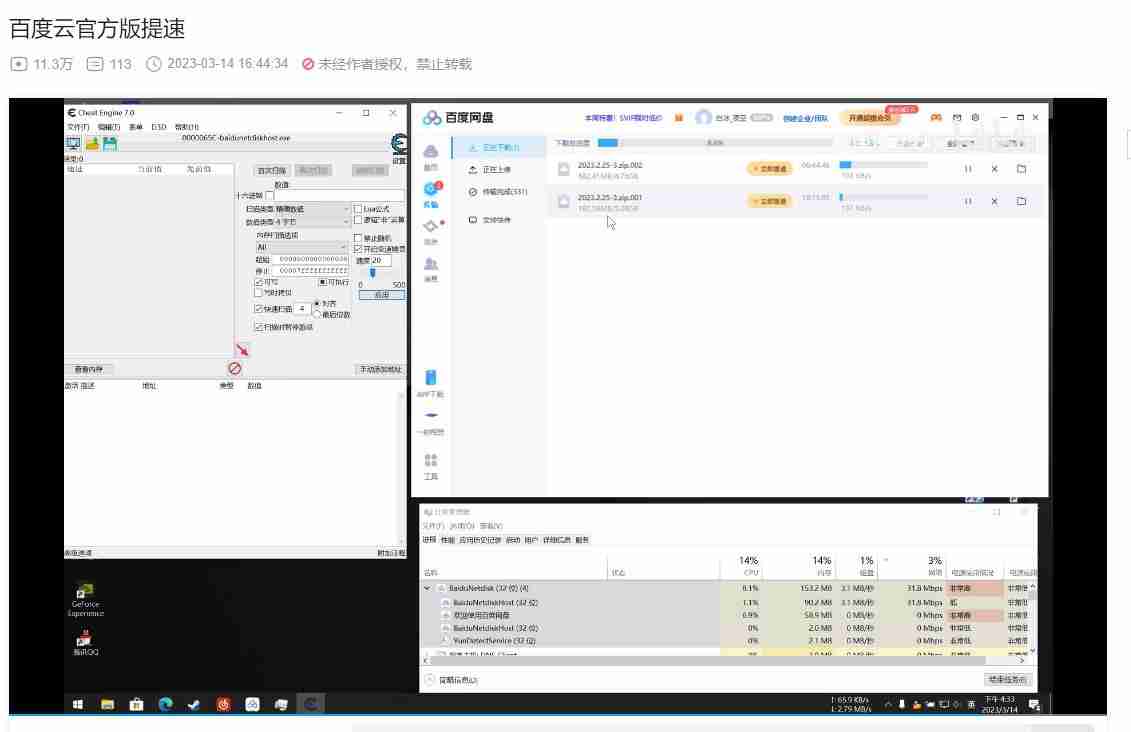Viewport: 1131px width, 732px height.
Task: Open File Explorer from taskbar
Action: [x=107, y=705]
